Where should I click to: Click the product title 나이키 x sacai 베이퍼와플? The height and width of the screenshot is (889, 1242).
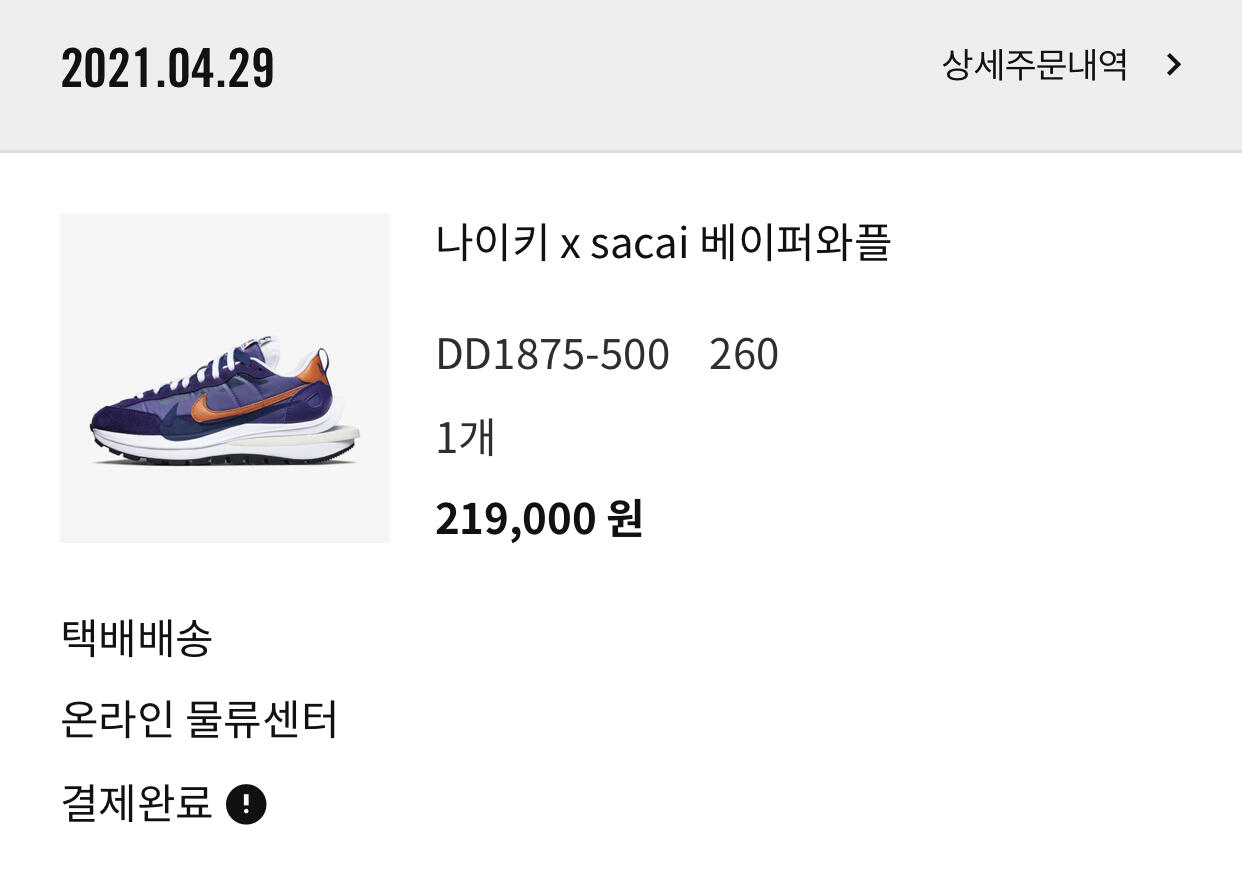click(662, 243)
